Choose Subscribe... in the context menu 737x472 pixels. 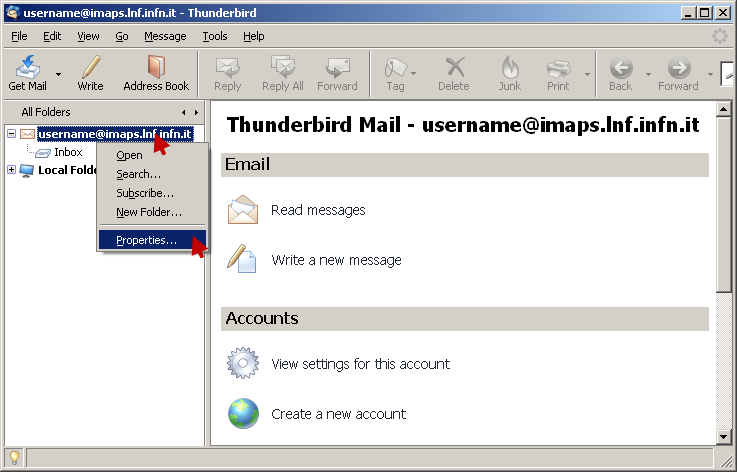click(153, 193)
